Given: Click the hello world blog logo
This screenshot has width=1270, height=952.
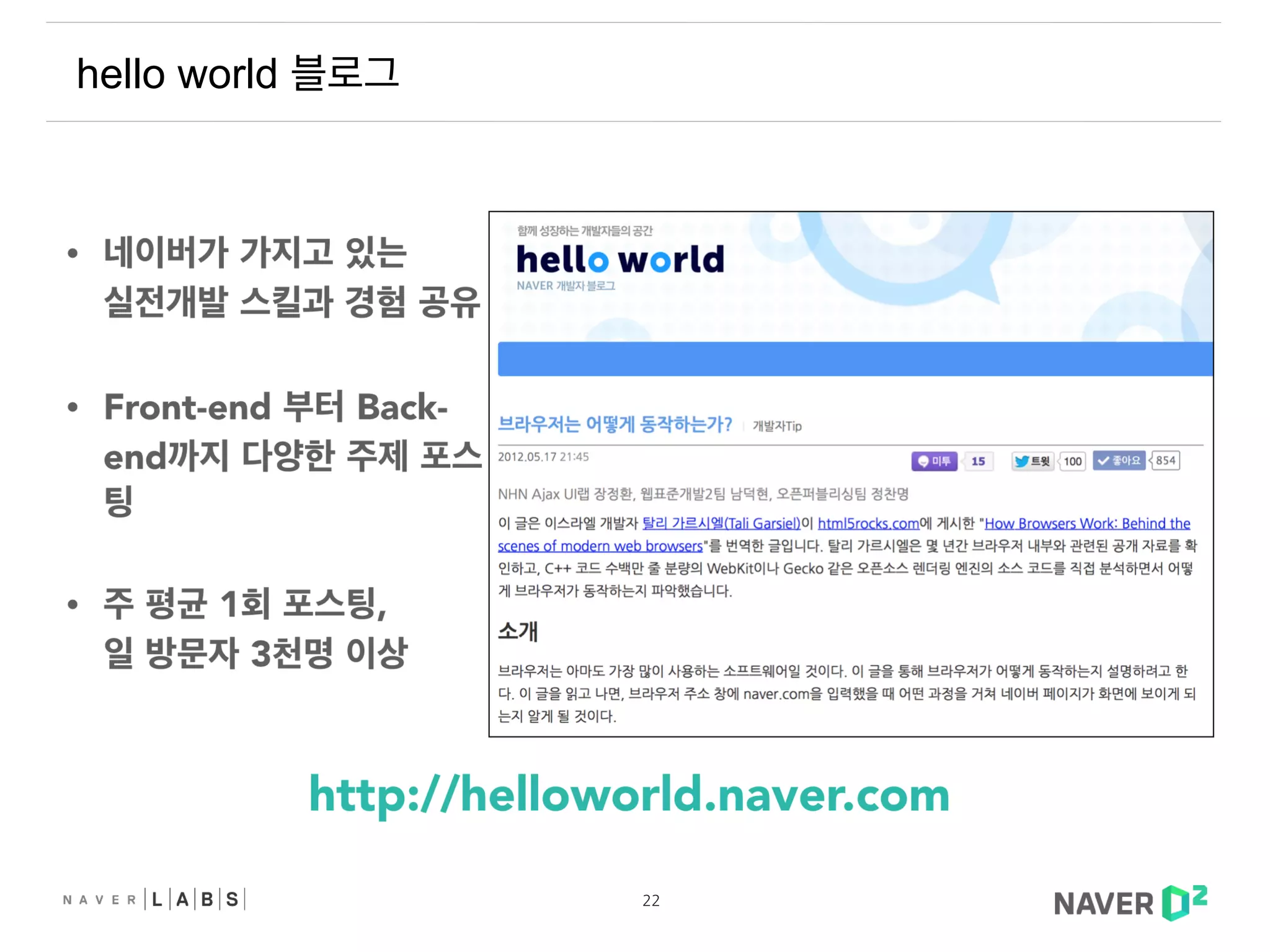Looking at the screenshot, I should 620,259.
